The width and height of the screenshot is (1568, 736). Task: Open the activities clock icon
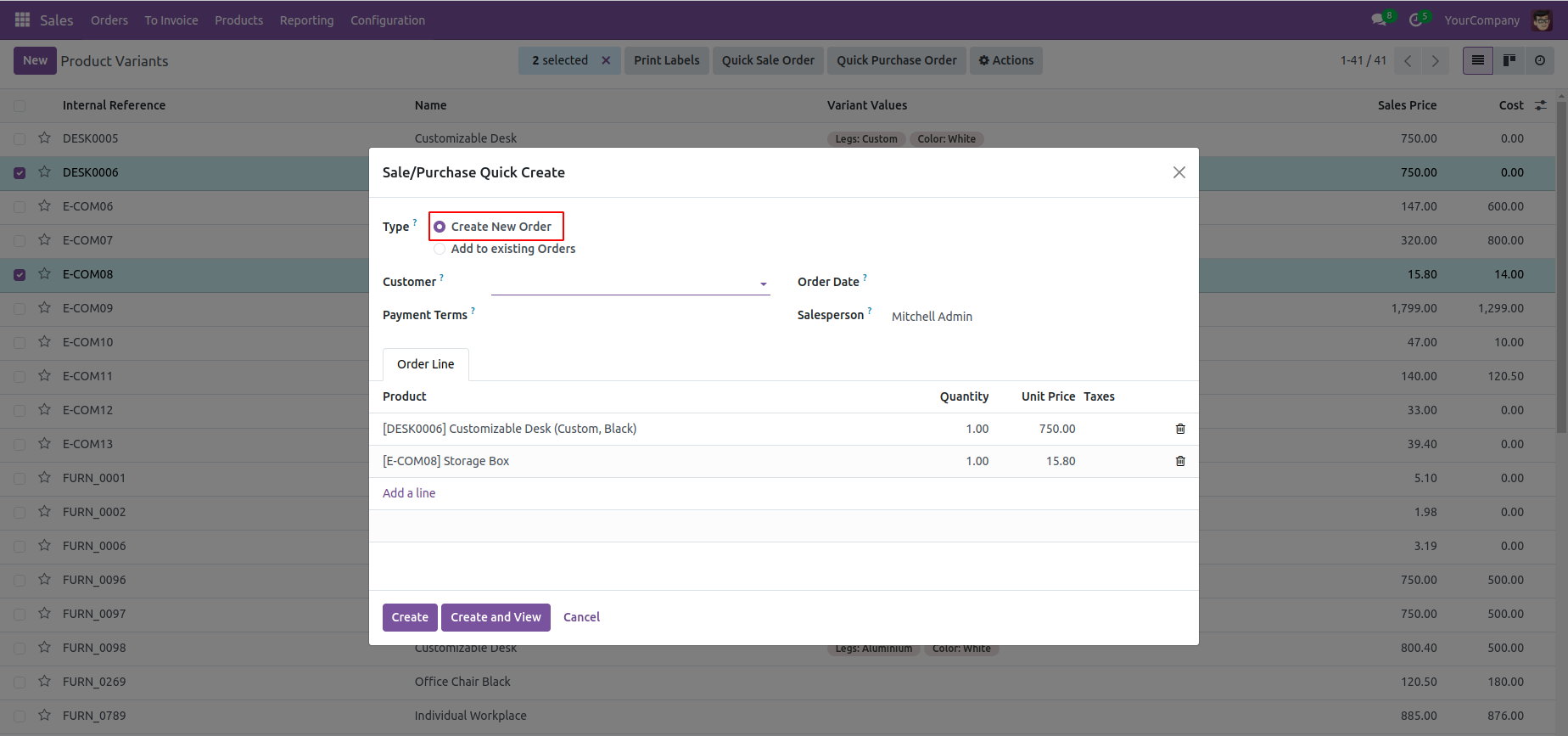(1415, 20)
